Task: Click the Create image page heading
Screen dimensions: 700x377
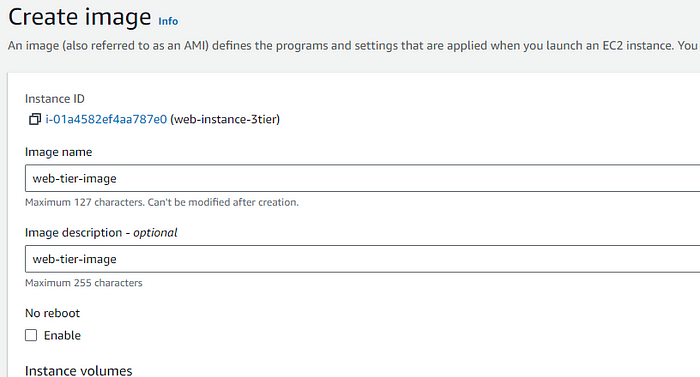Action: pyautogui.click(x=79, y=17)
